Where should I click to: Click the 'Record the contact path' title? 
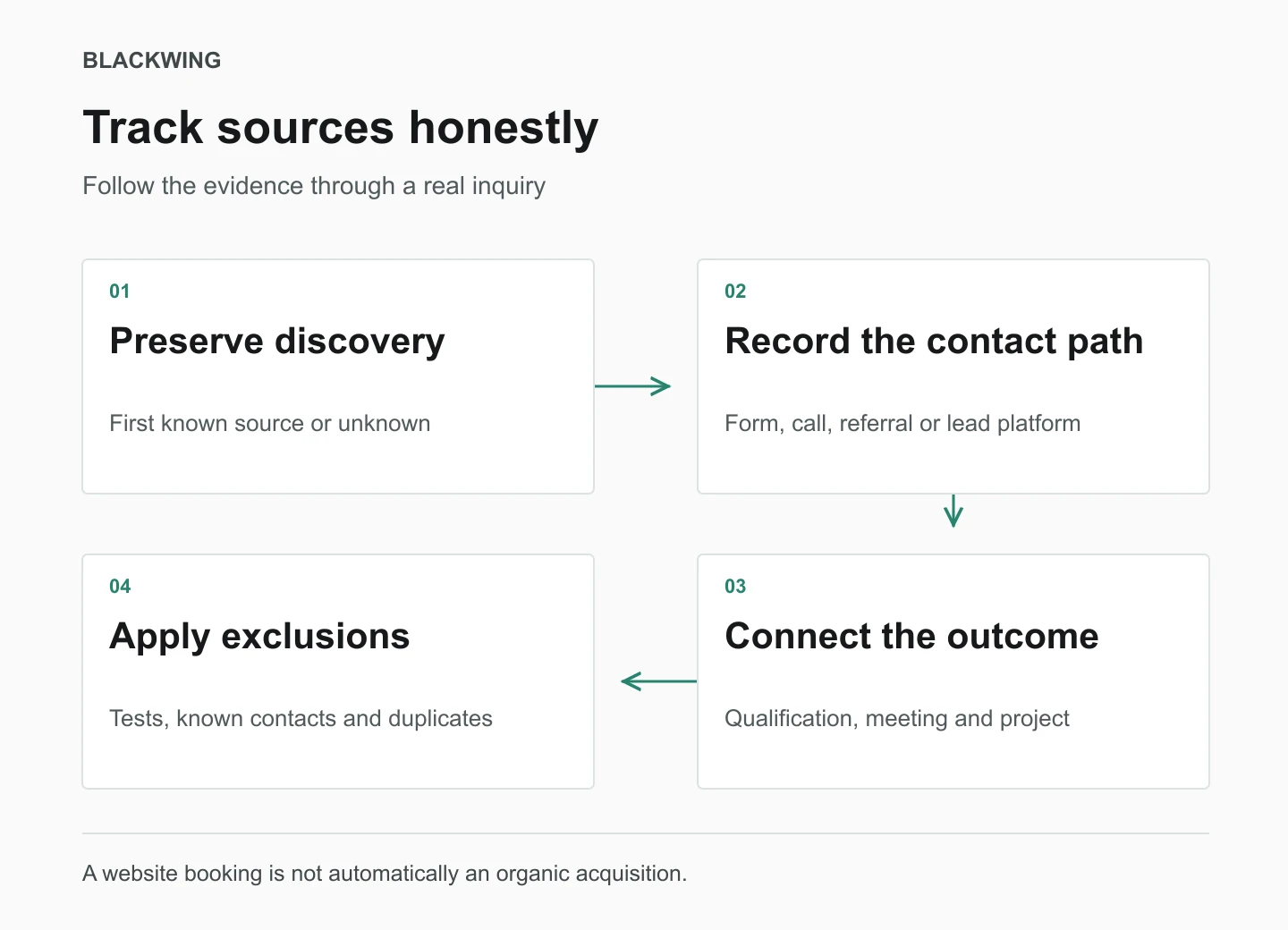[934, 342]
